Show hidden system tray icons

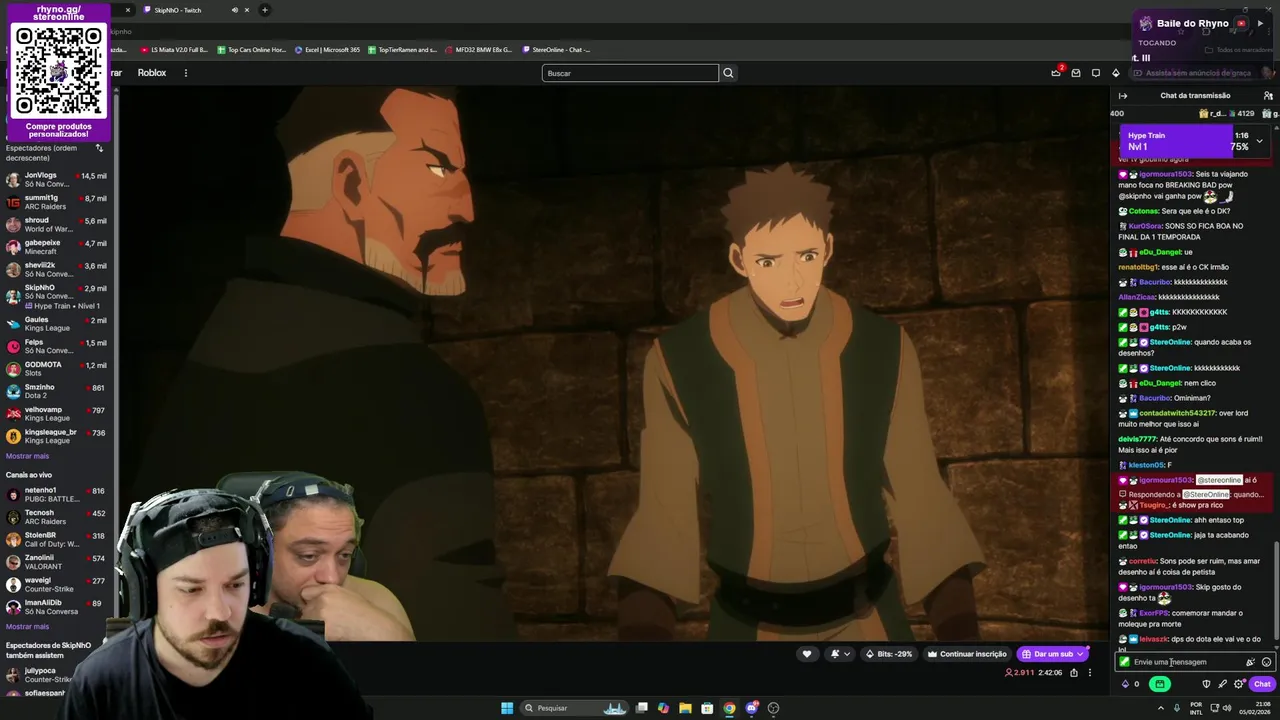(x=1162, y=708)
